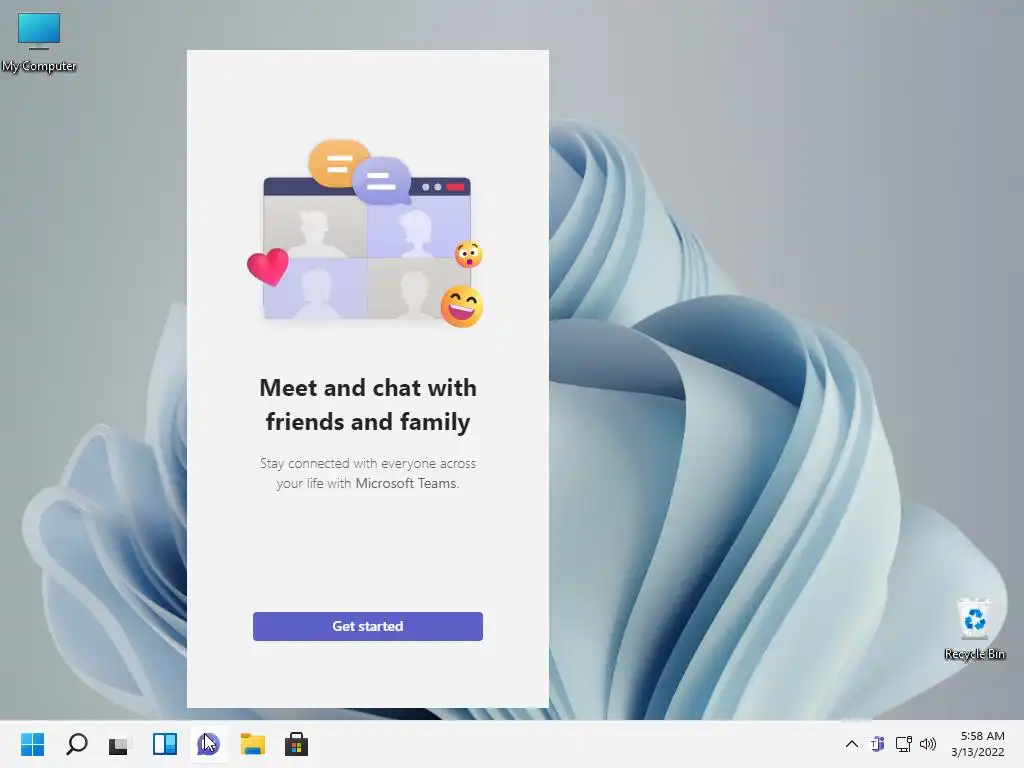Click the Get started button

pyautogui.click(x=368, y=626)
